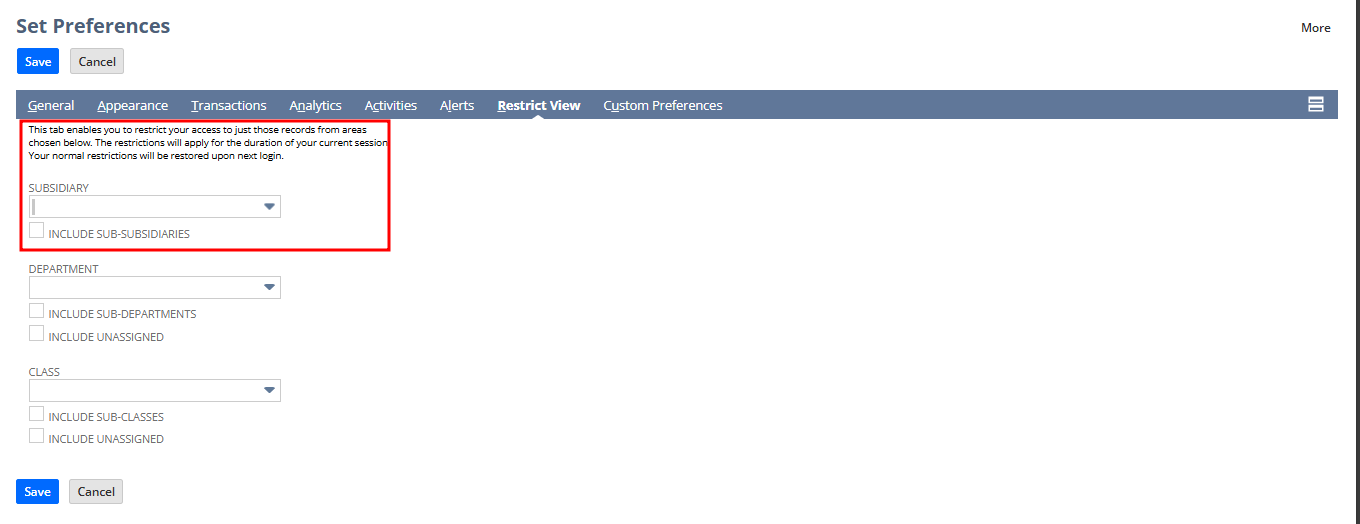Toggle Include Unassigned under Department
Viewport: 1360px width, 524px height.
pyautogui.click(x=37, y=334)
